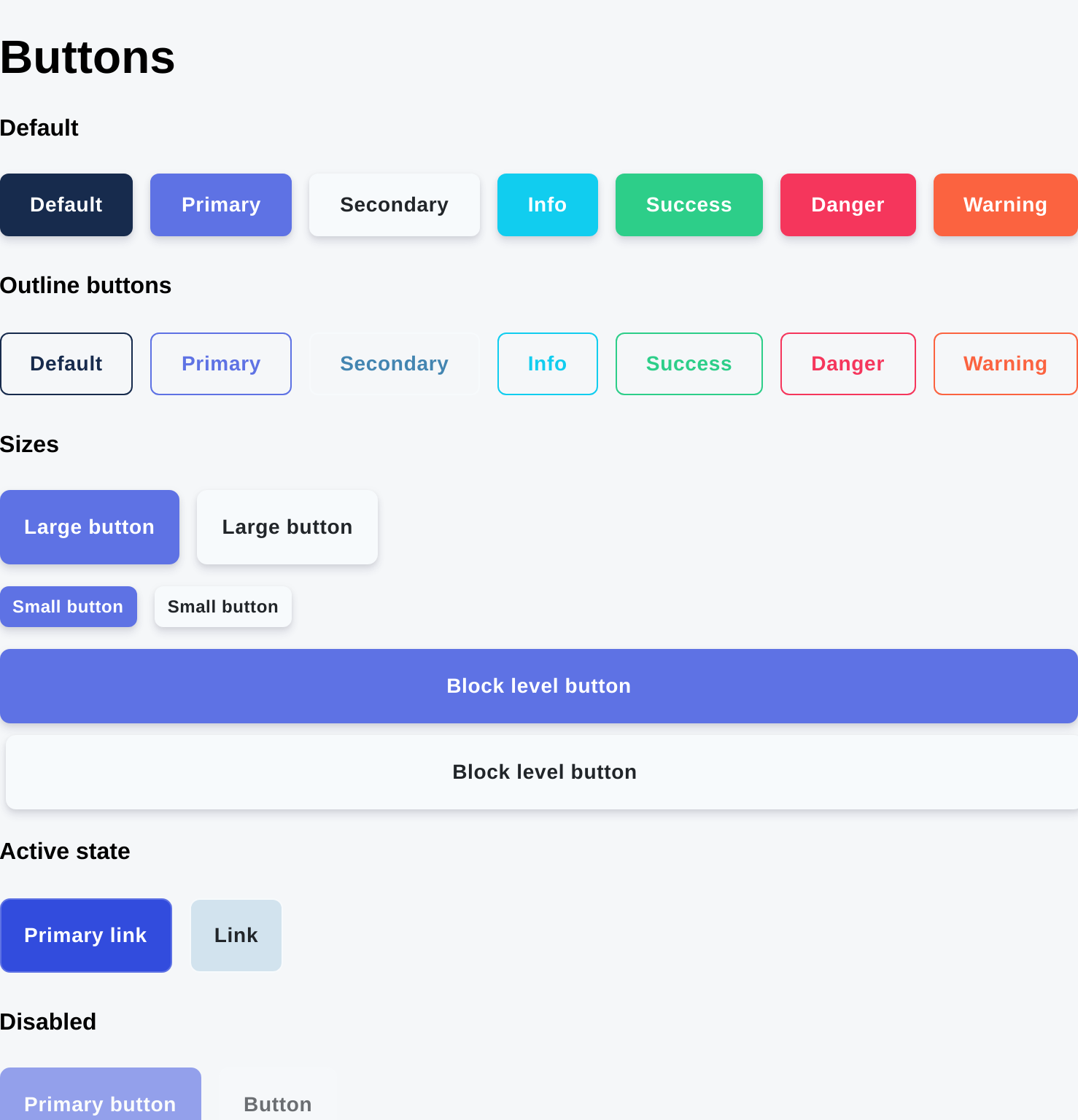Click the outlined Info button
1078x1120 pixels.
(547, 364)
